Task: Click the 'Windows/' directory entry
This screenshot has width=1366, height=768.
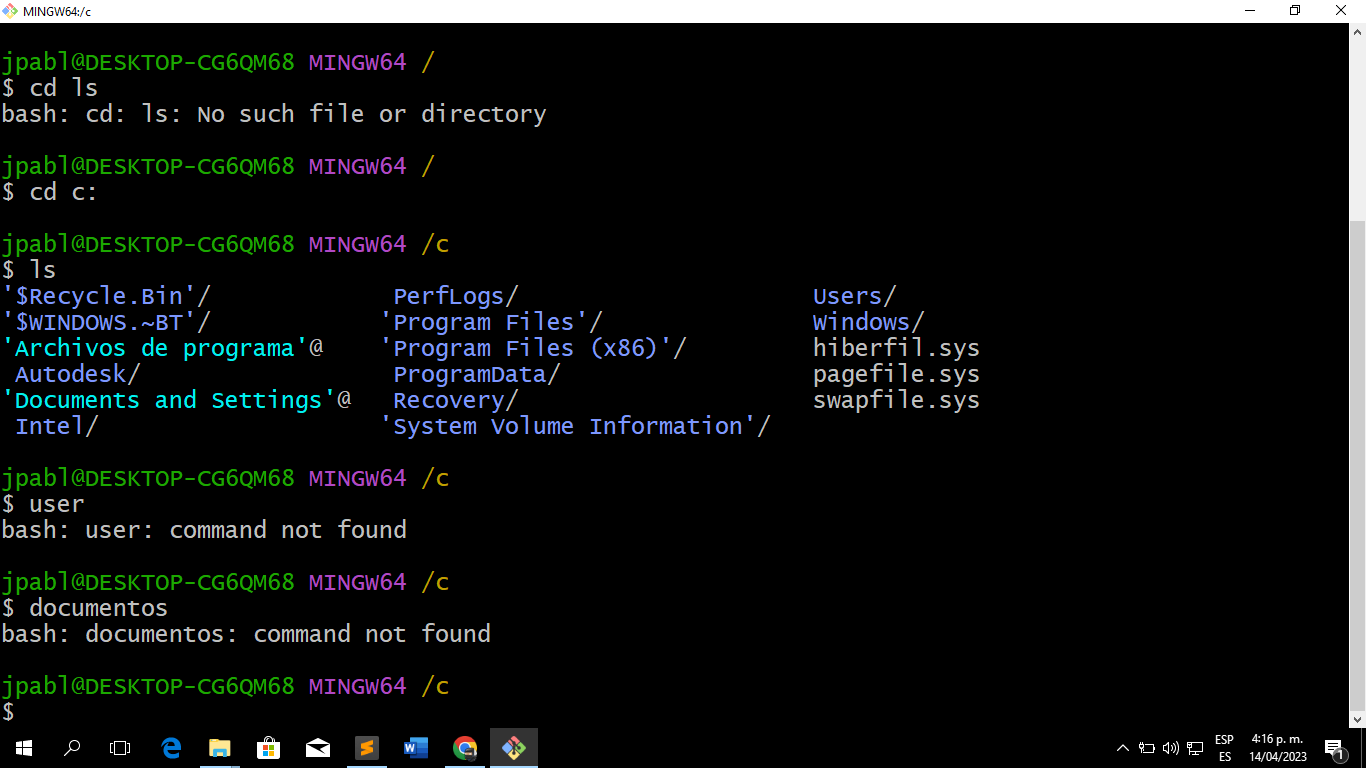Action: (x=868, y=322)
